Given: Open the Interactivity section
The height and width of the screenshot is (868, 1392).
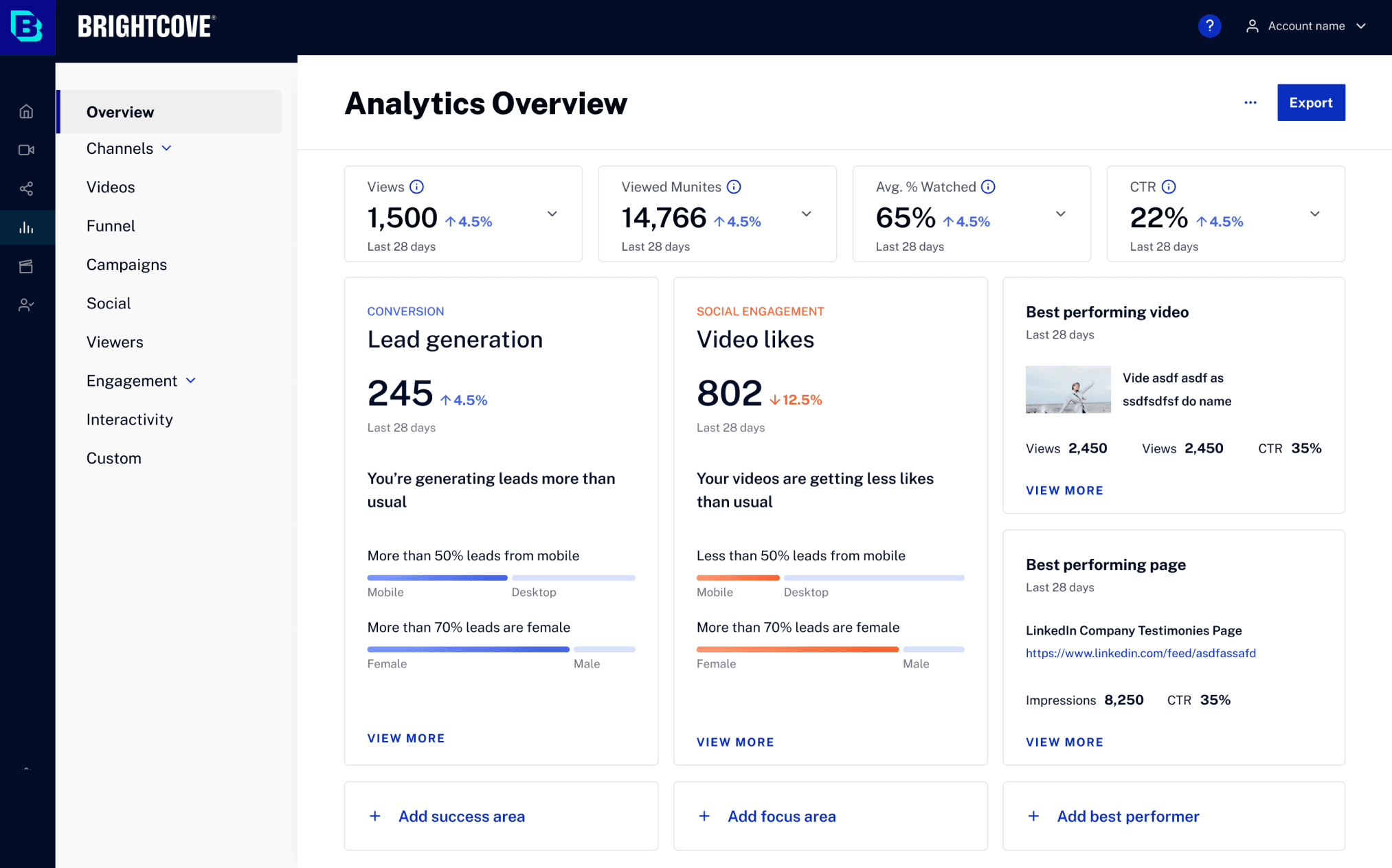Looking at the screenshot, I should tap(129, 420).
